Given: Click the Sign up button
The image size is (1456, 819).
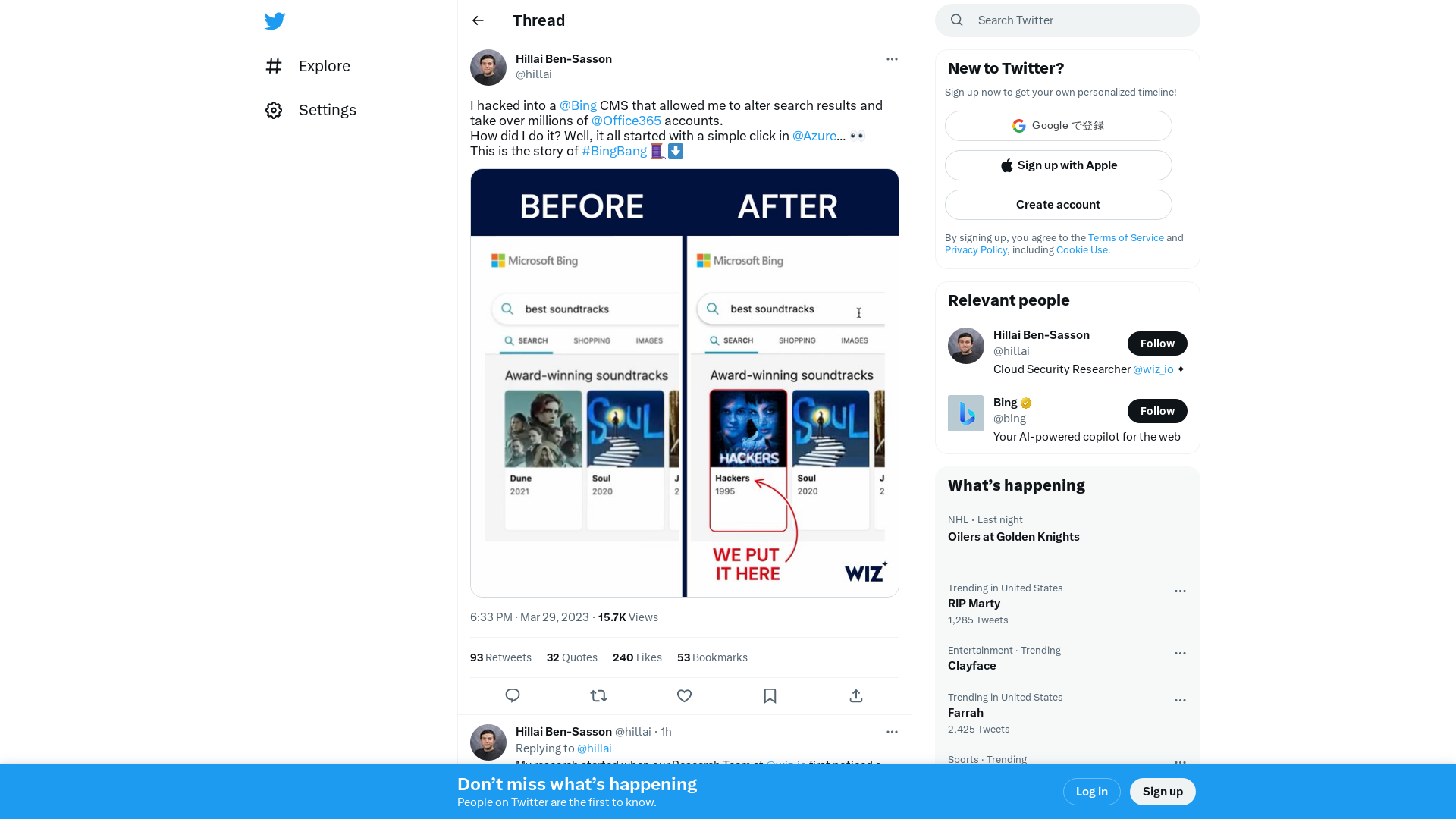Looking at the screenshot, I should tap(1163, 791).
